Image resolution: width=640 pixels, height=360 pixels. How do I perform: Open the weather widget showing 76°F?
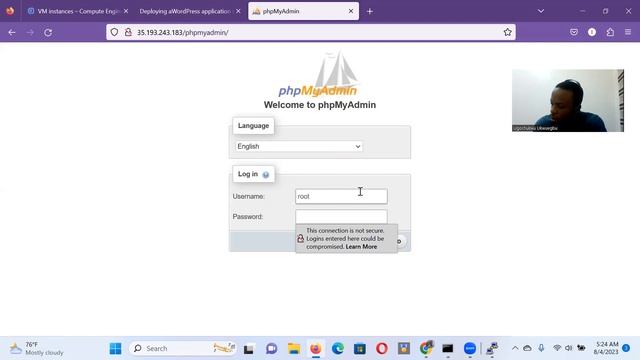pyautogui.click(x=37, y=349)
